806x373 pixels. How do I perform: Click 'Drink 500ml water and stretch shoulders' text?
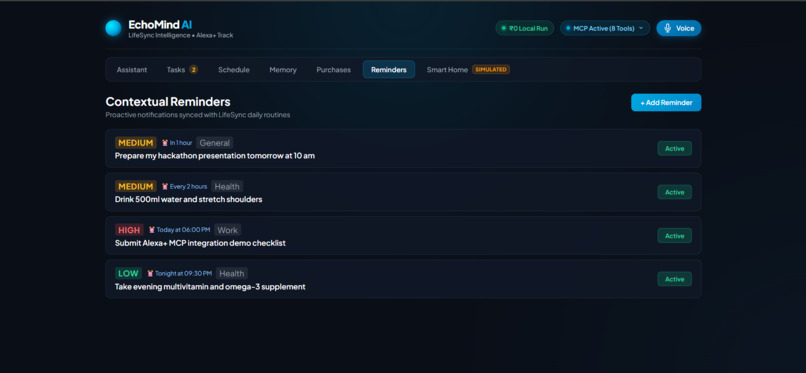click(189, 199)
